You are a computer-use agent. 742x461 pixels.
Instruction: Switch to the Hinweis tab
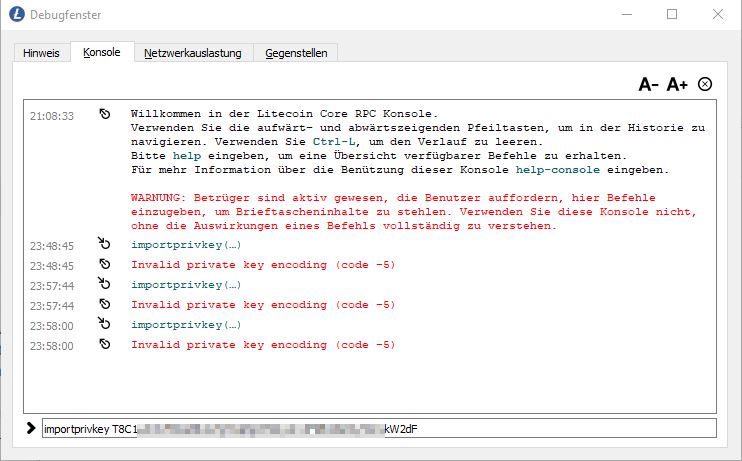(x=41, y=53)
